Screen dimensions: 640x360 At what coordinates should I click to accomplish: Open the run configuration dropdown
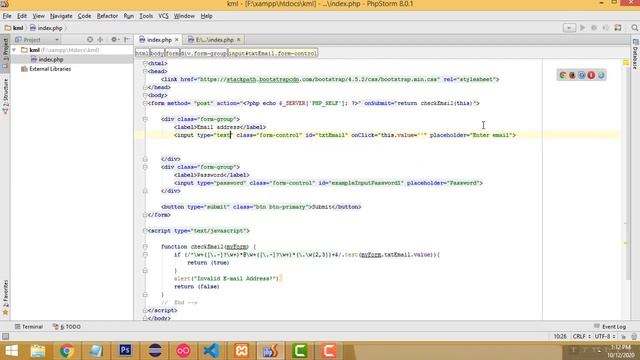(569, 28)
